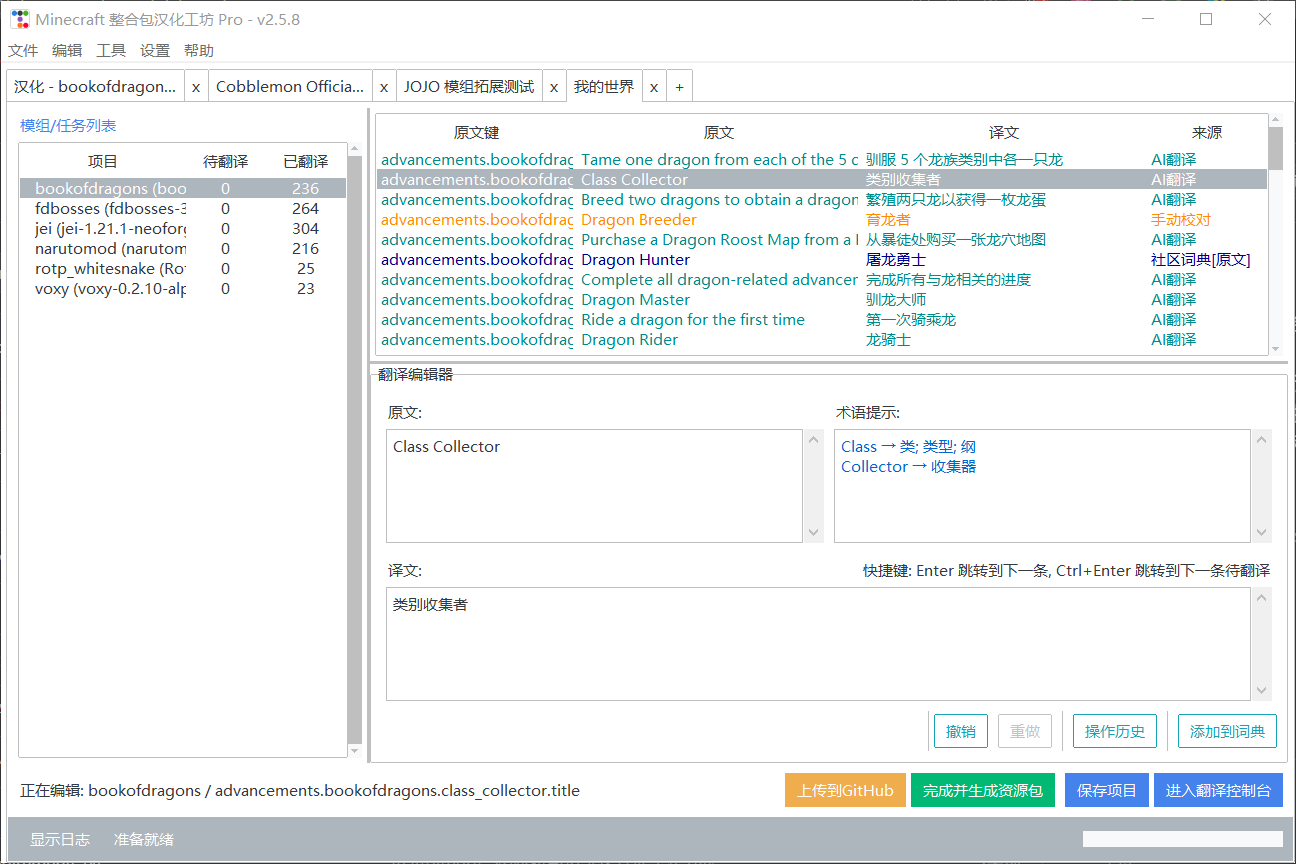Click 添加到词典 button
Viewport: 1296px width, 864px height.
coord(1227,731)
